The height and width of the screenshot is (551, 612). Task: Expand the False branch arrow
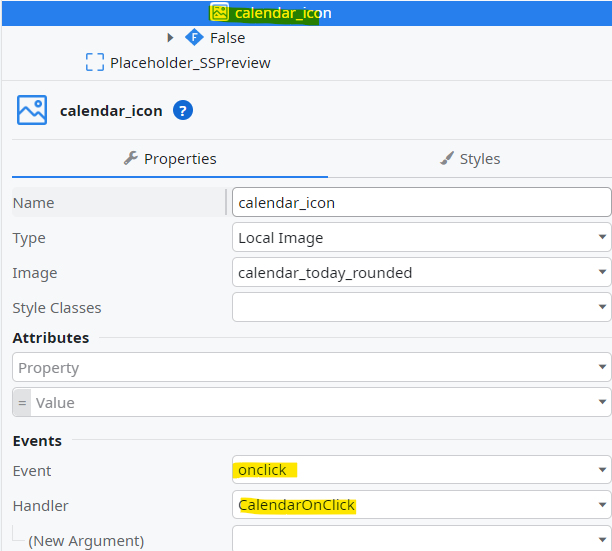pyautogui.click(x=170, y=38)
